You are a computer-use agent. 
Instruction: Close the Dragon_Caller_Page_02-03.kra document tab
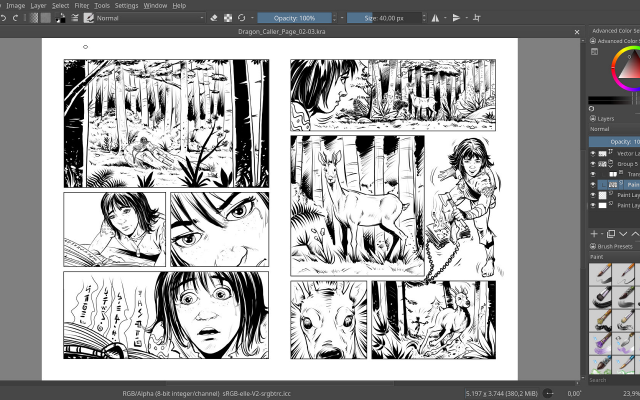tap(577, 32)
